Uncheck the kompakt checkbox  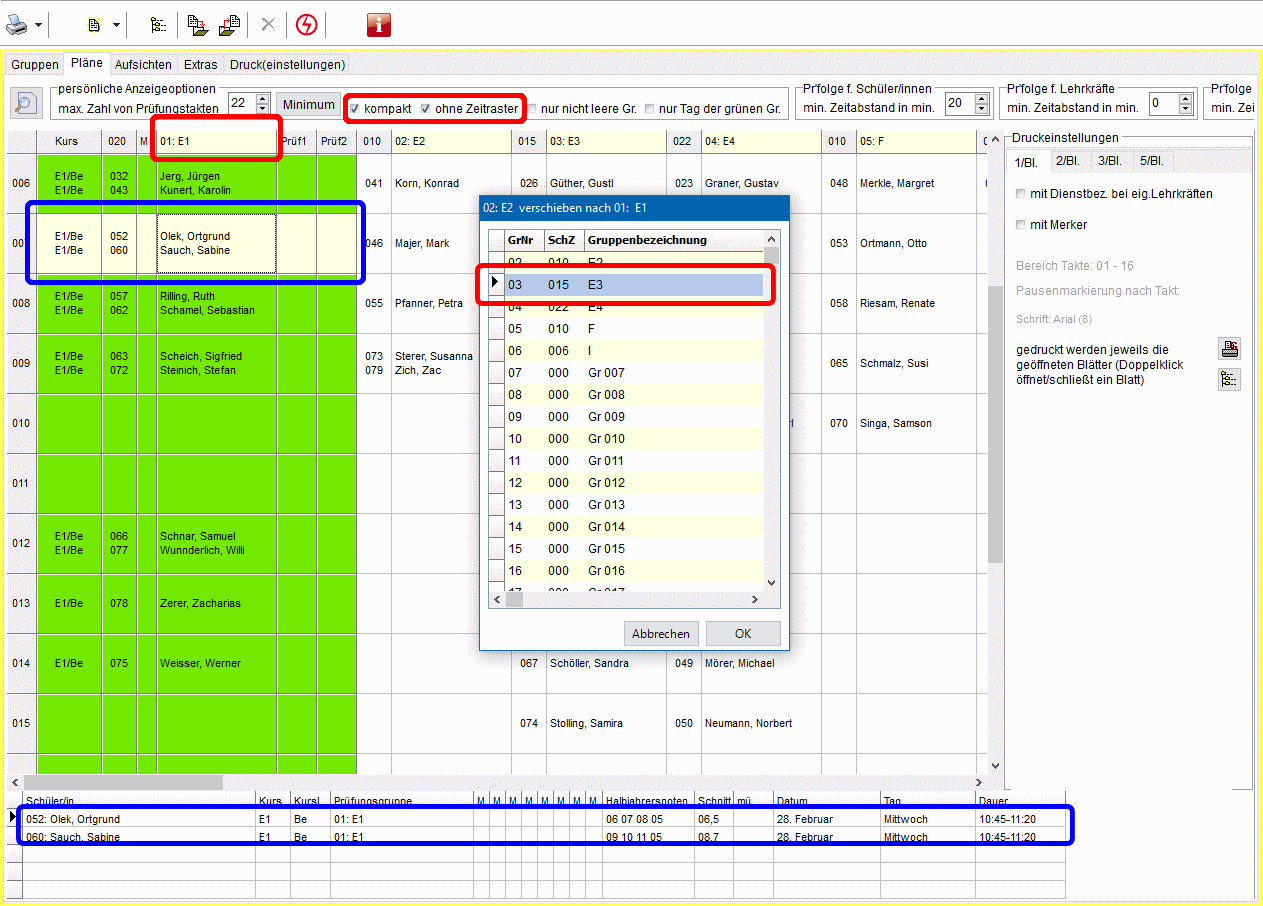(354, 108)
